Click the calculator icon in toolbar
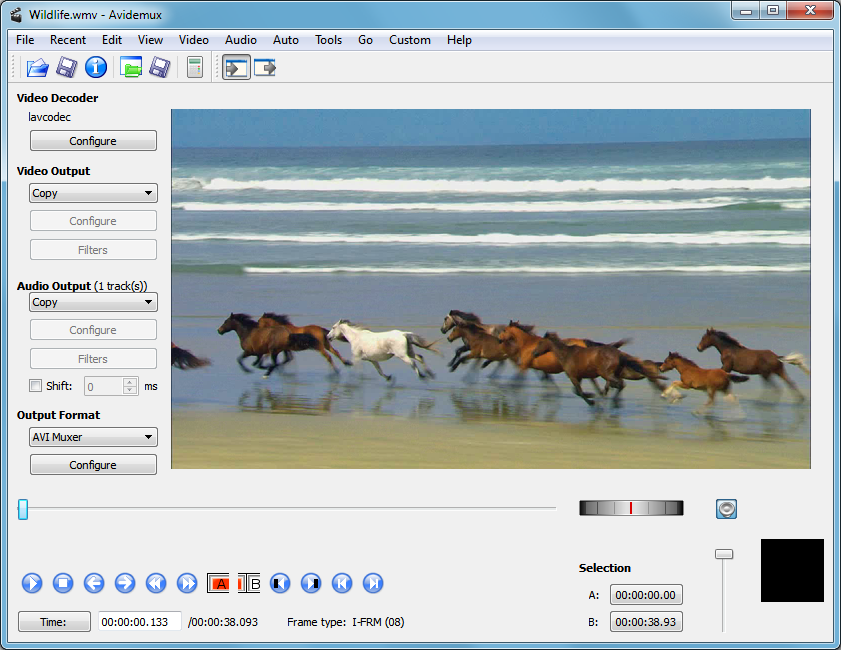This screenshot has height=650, width=841. click(x=195, y=68)
